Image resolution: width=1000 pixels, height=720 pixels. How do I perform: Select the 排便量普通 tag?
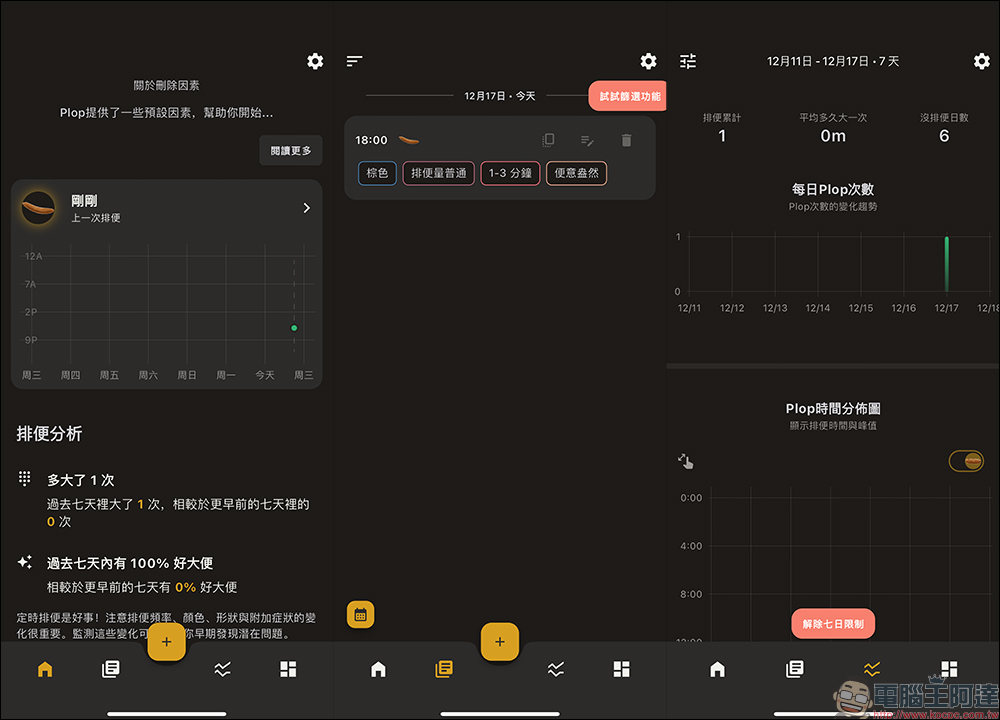click(x=438, y=173)
